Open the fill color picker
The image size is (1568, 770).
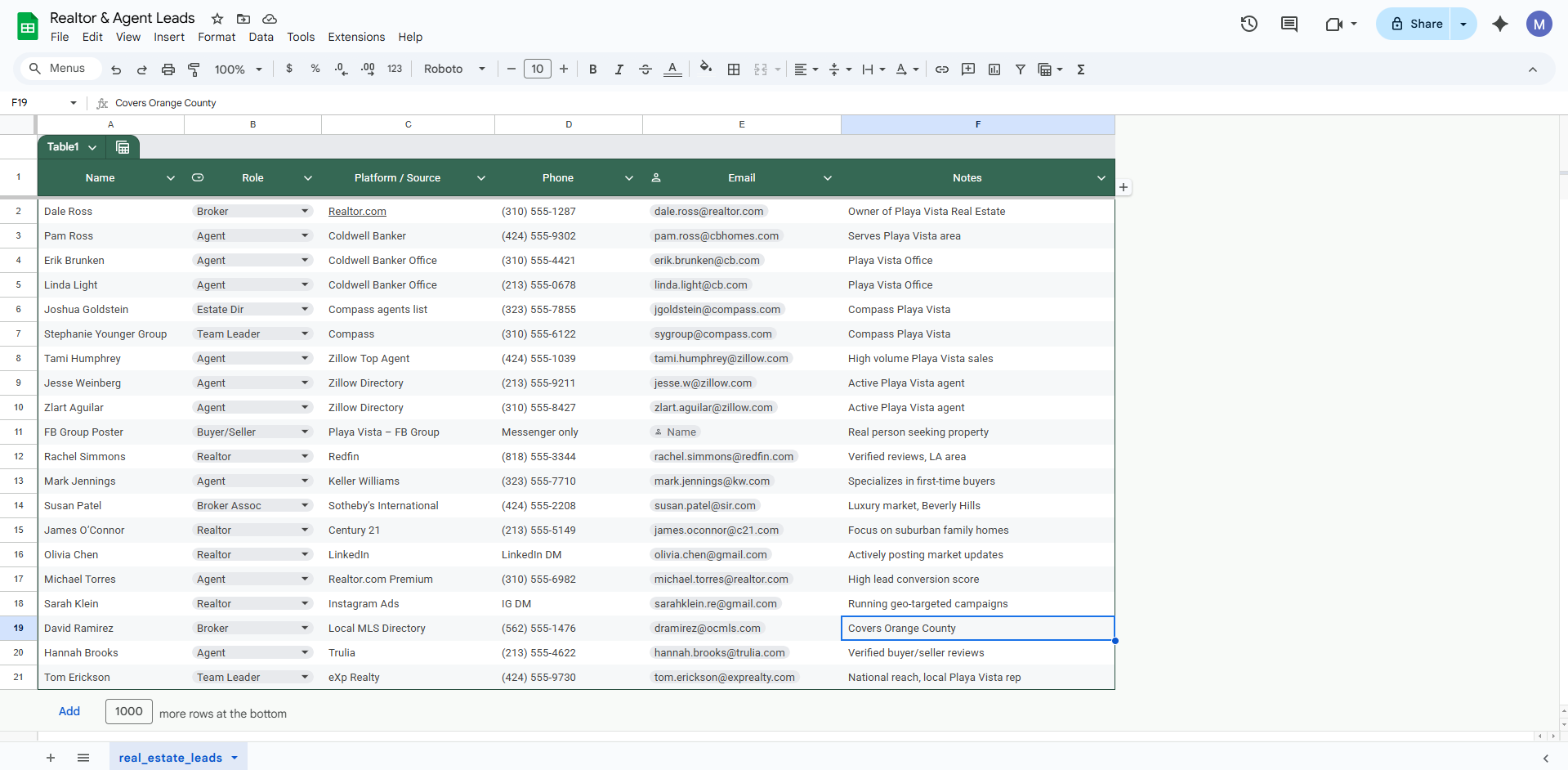tap(705, 69)
